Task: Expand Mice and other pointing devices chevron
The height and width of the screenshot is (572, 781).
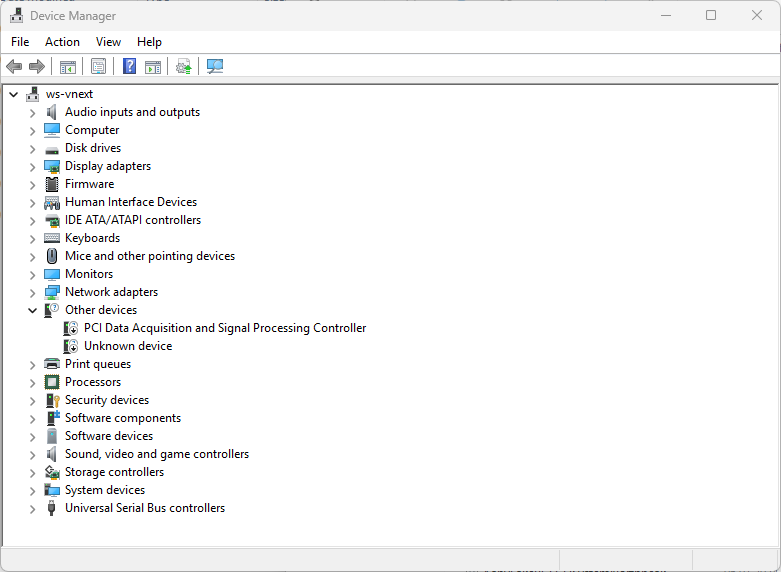Action: [x=32, y=257]
